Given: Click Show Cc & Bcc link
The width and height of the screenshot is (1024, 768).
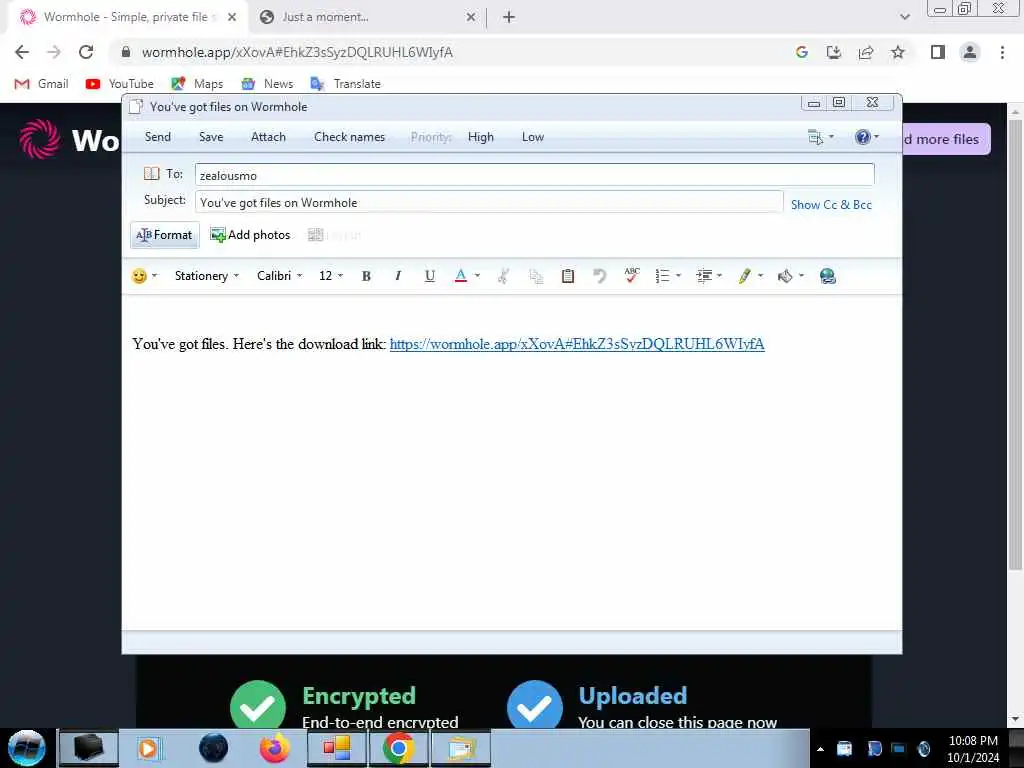Looking at the screenshot, I should pyautogui.click(x=831, y=205).
